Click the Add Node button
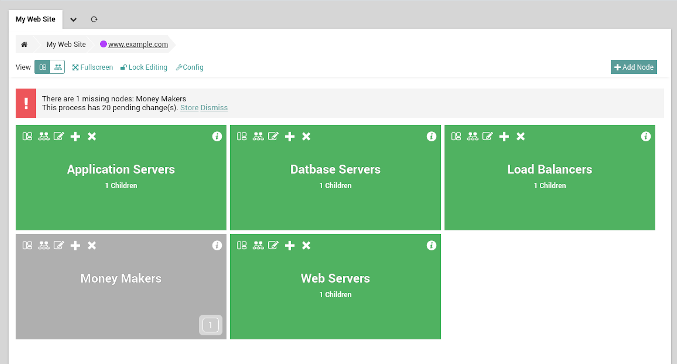Image resolution: width=677 pixels, height=364 pixels. coord(634,67)
